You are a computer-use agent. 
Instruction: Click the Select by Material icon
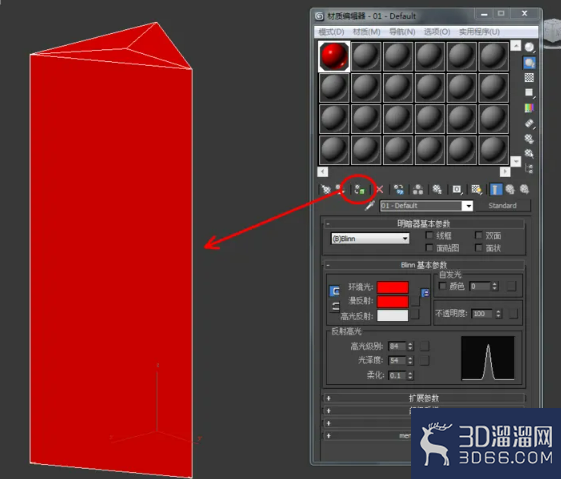(529, 154)
